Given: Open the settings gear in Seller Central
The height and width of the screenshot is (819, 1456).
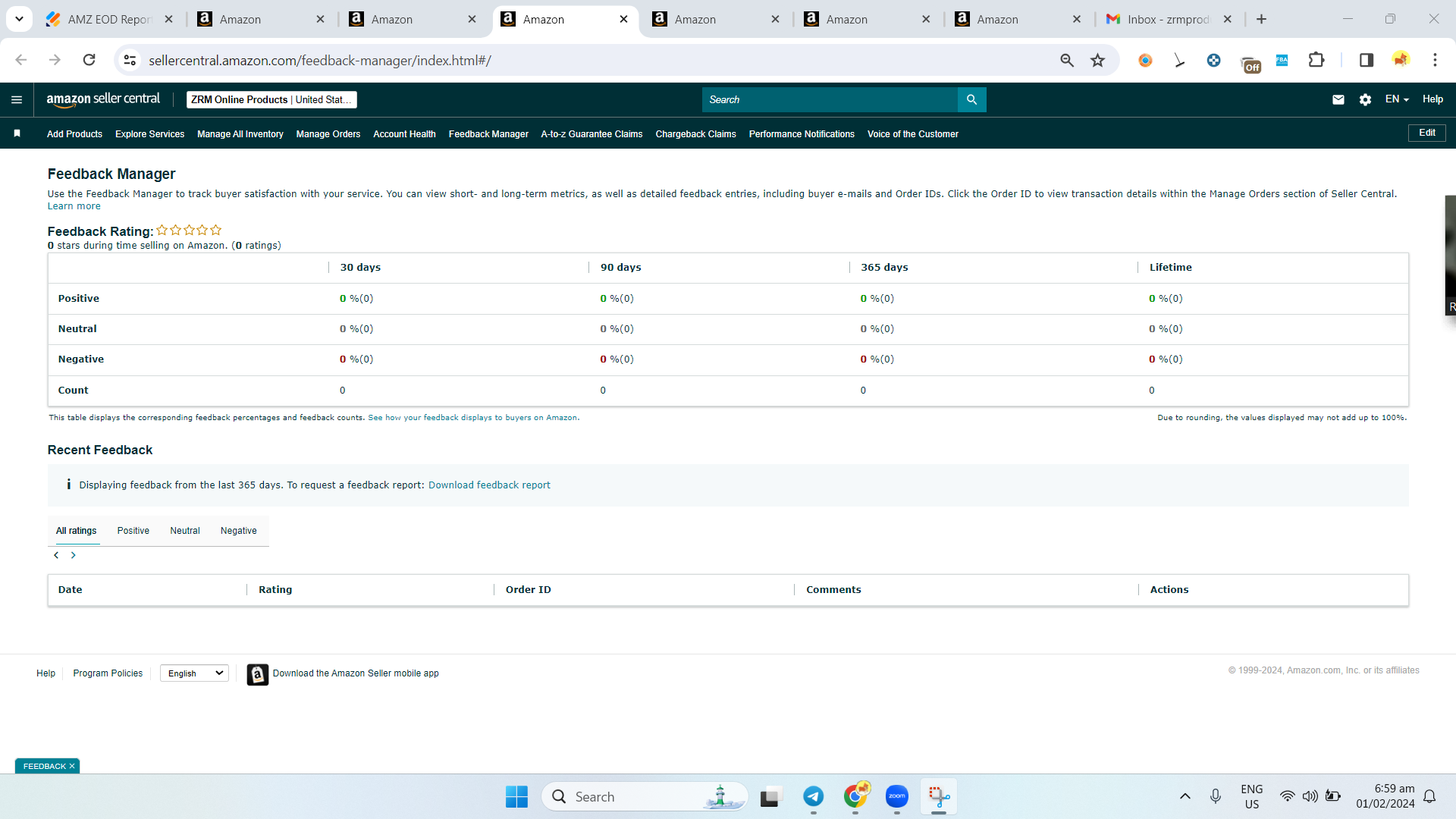Looking at the screenshot, I should click(1365, 99).
